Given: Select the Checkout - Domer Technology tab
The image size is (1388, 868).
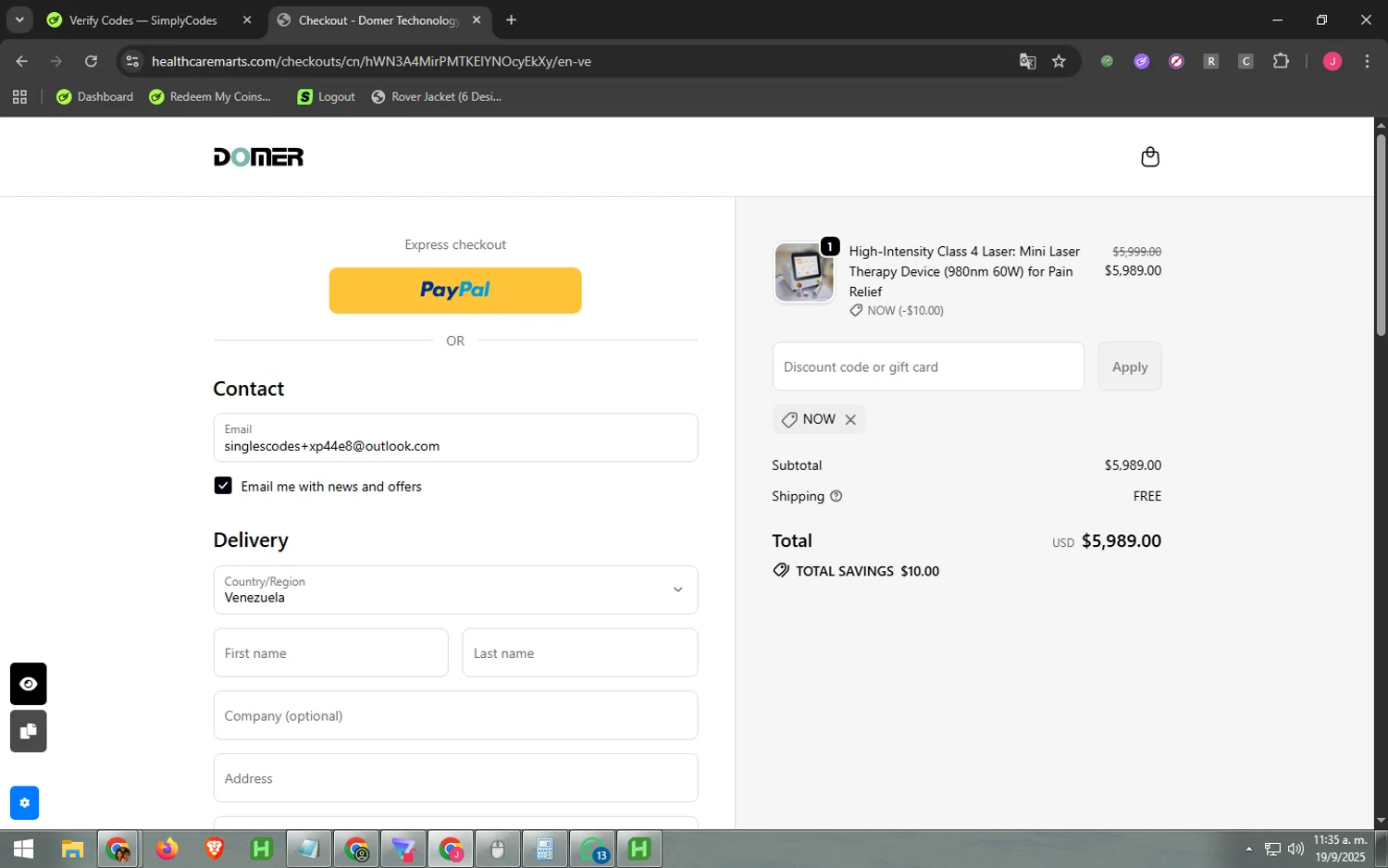Looking at the screenshot, I should (x=378, y=20).
